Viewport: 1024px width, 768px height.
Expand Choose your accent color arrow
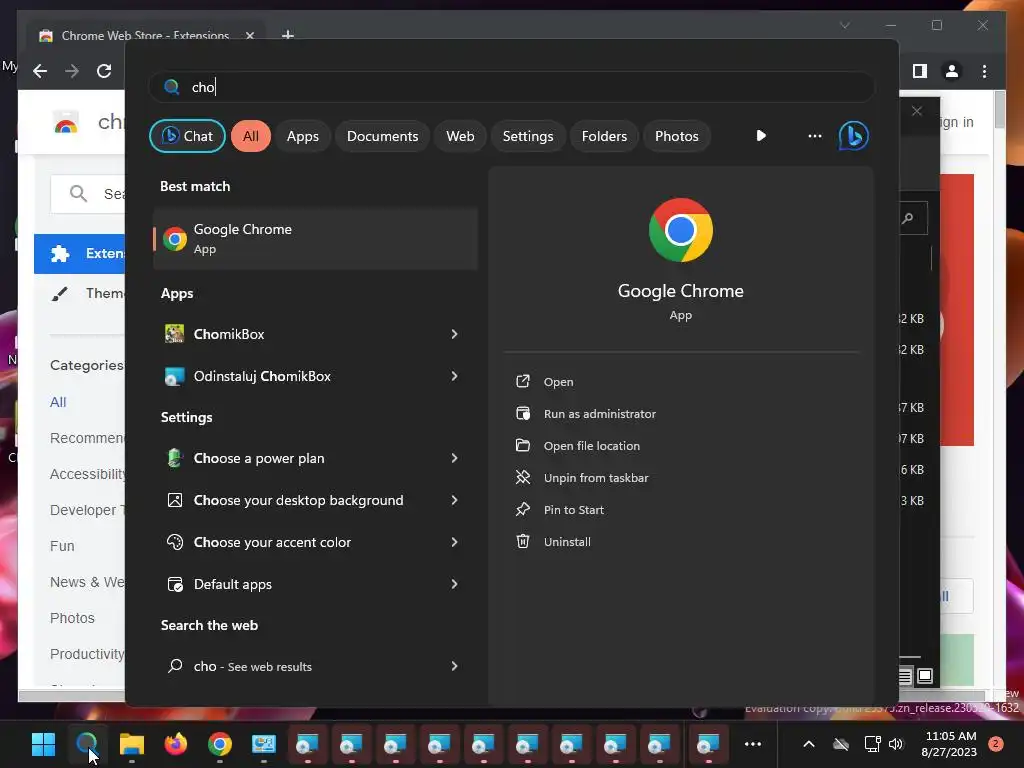455,542
